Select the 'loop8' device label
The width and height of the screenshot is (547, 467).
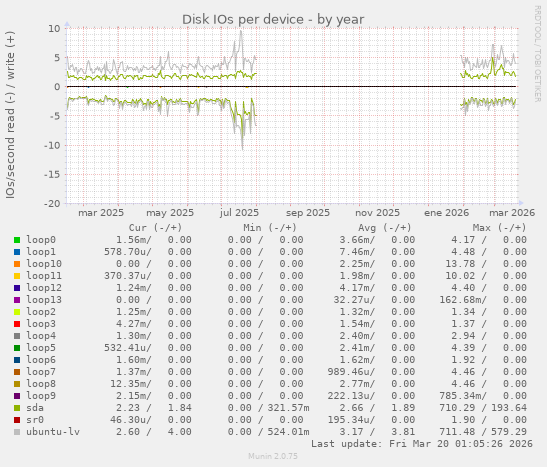click(41, 384)
